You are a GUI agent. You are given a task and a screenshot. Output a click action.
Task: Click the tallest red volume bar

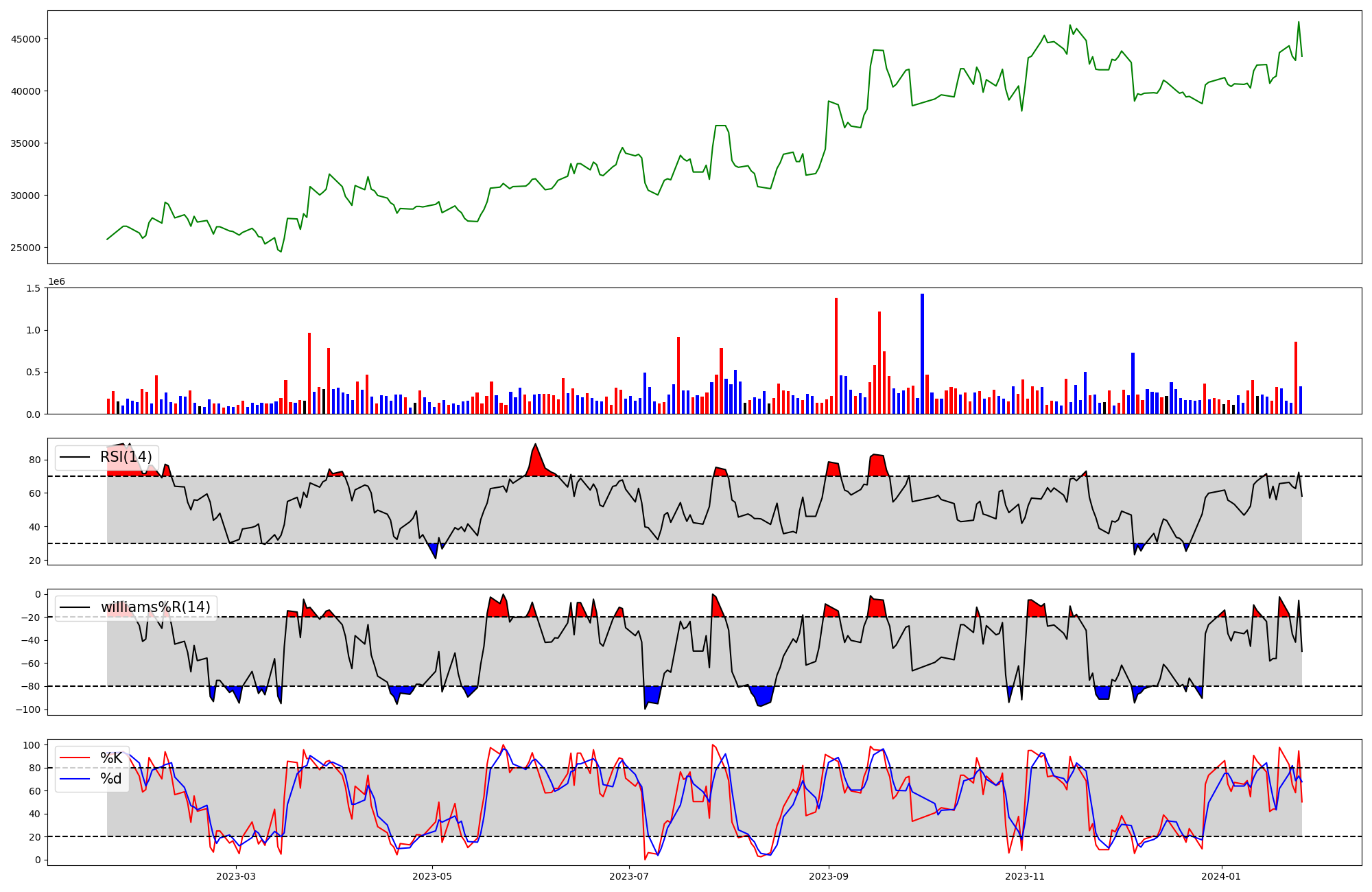[x=836, y=355]
